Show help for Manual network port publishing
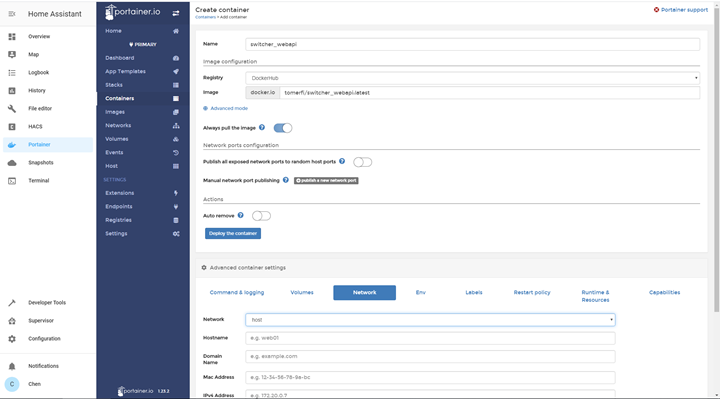Image resolution: width=720 pixels, height=399 pixels. coord(286,180)
